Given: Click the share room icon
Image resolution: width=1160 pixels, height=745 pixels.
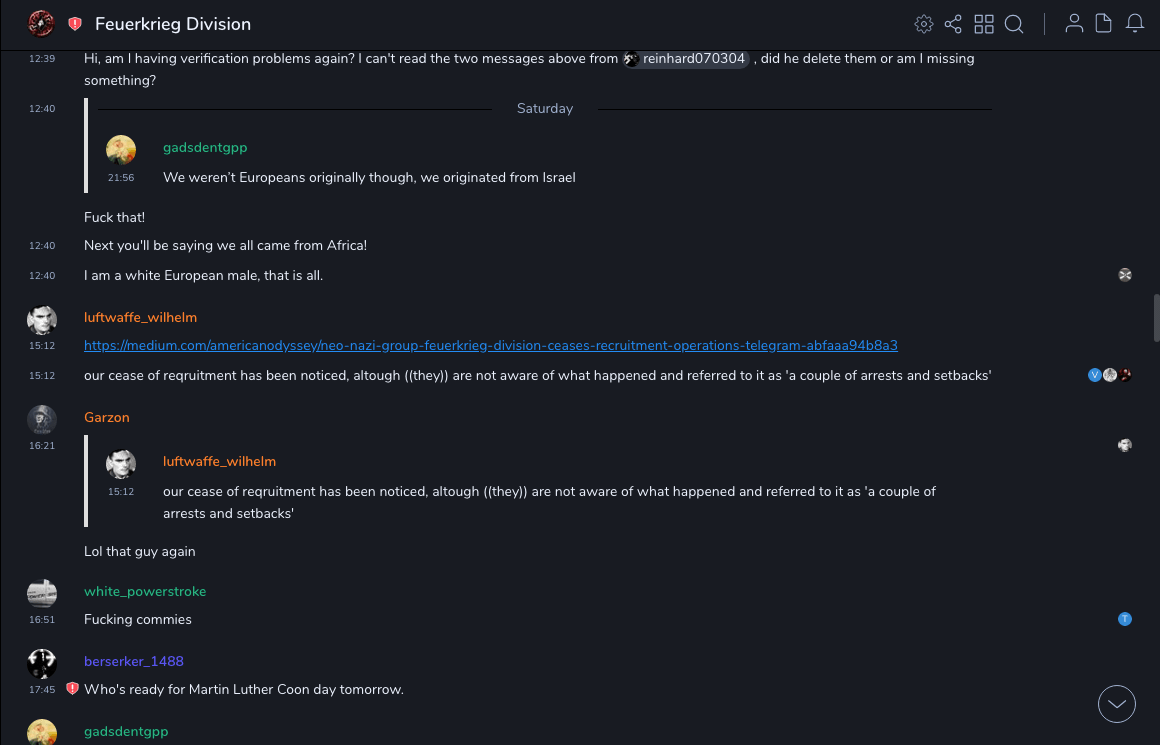Looking at the screenshot, I should click(953, 24).
